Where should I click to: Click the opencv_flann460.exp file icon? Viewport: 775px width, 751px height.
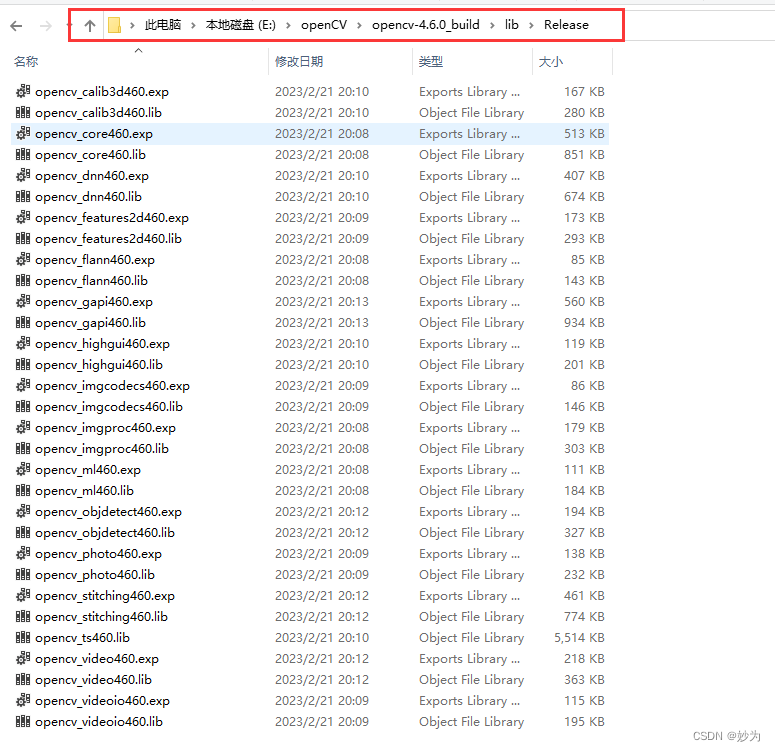23,260
